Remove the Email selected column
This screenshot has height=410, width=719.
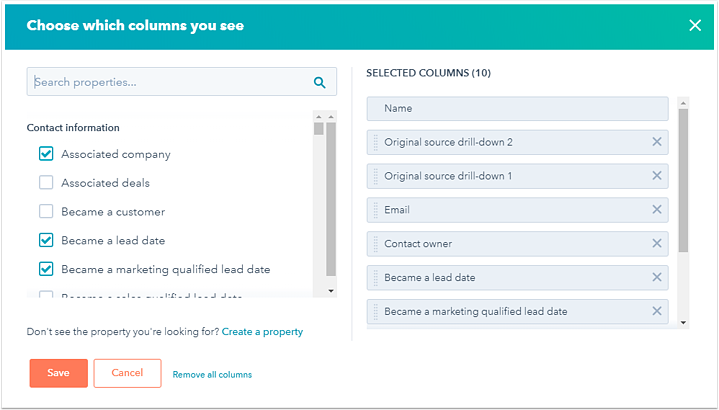click(x=657, y=210)
